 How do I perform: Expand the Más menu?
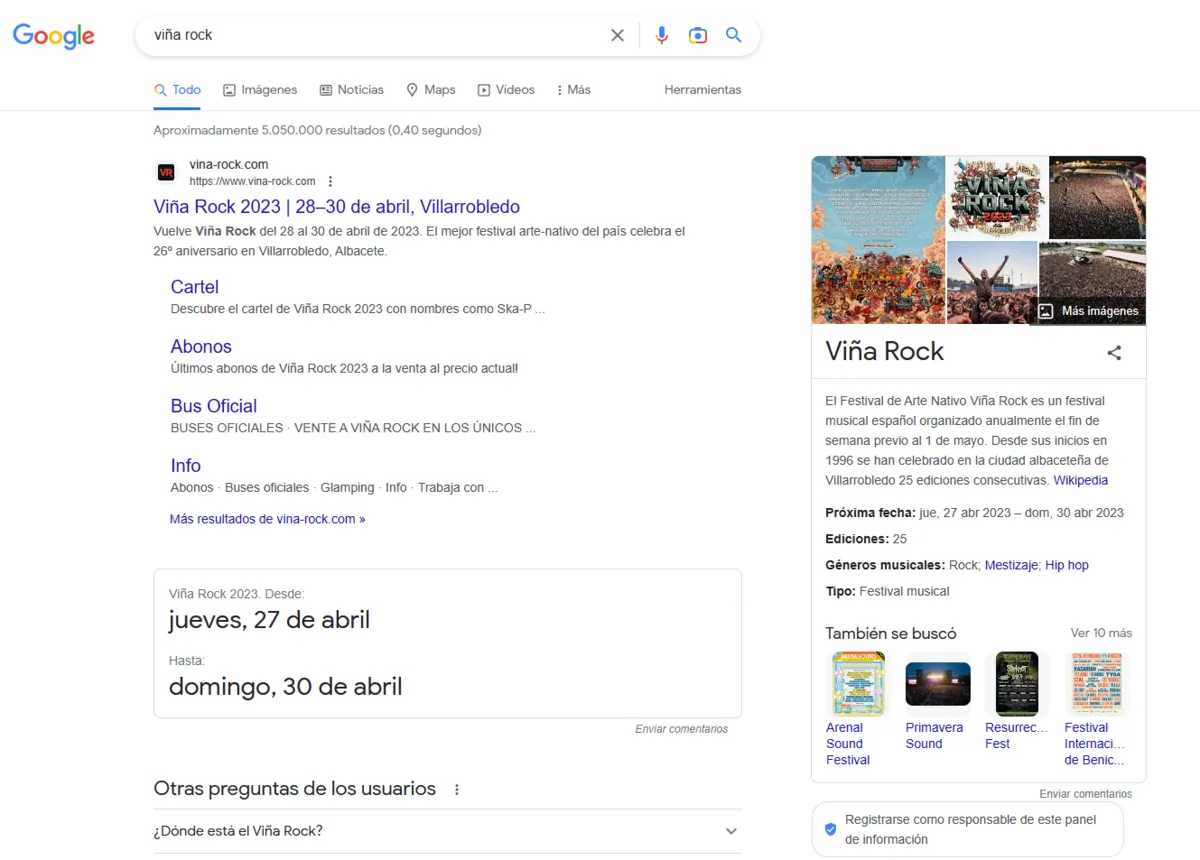tap(573, 90)
